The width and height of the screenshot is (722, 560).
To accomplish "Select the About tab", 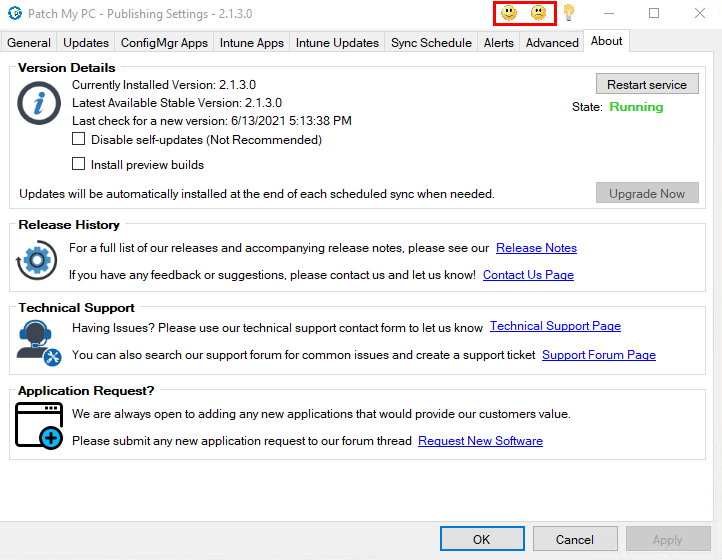I will tap(606, 41).
